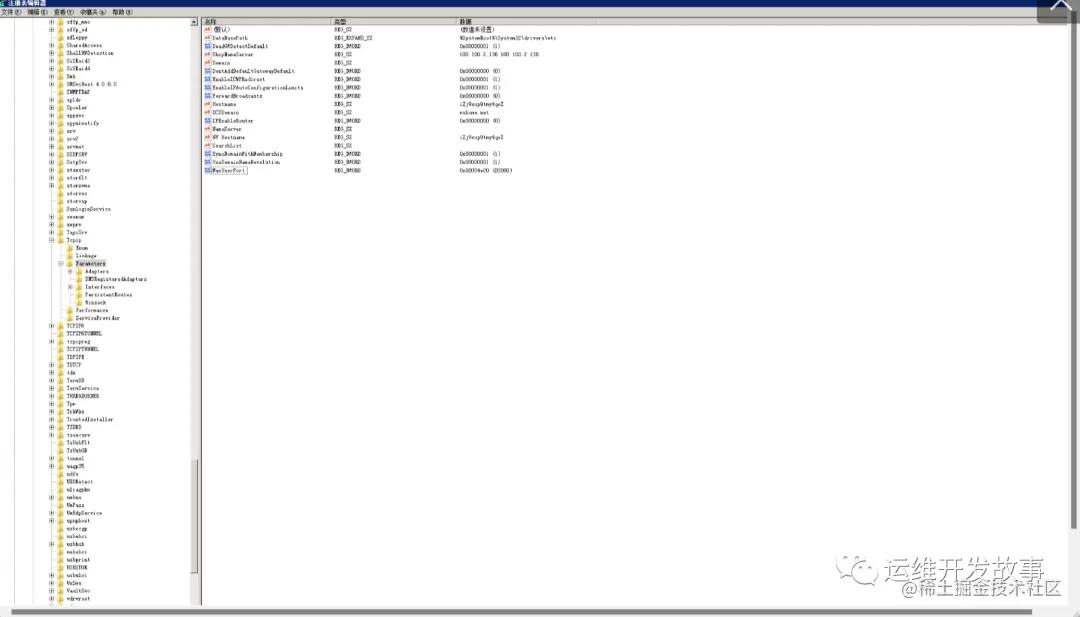Select the ForwardBroadcasts DWORD icon
1080x617 pixels.
(x=207, y=96)
